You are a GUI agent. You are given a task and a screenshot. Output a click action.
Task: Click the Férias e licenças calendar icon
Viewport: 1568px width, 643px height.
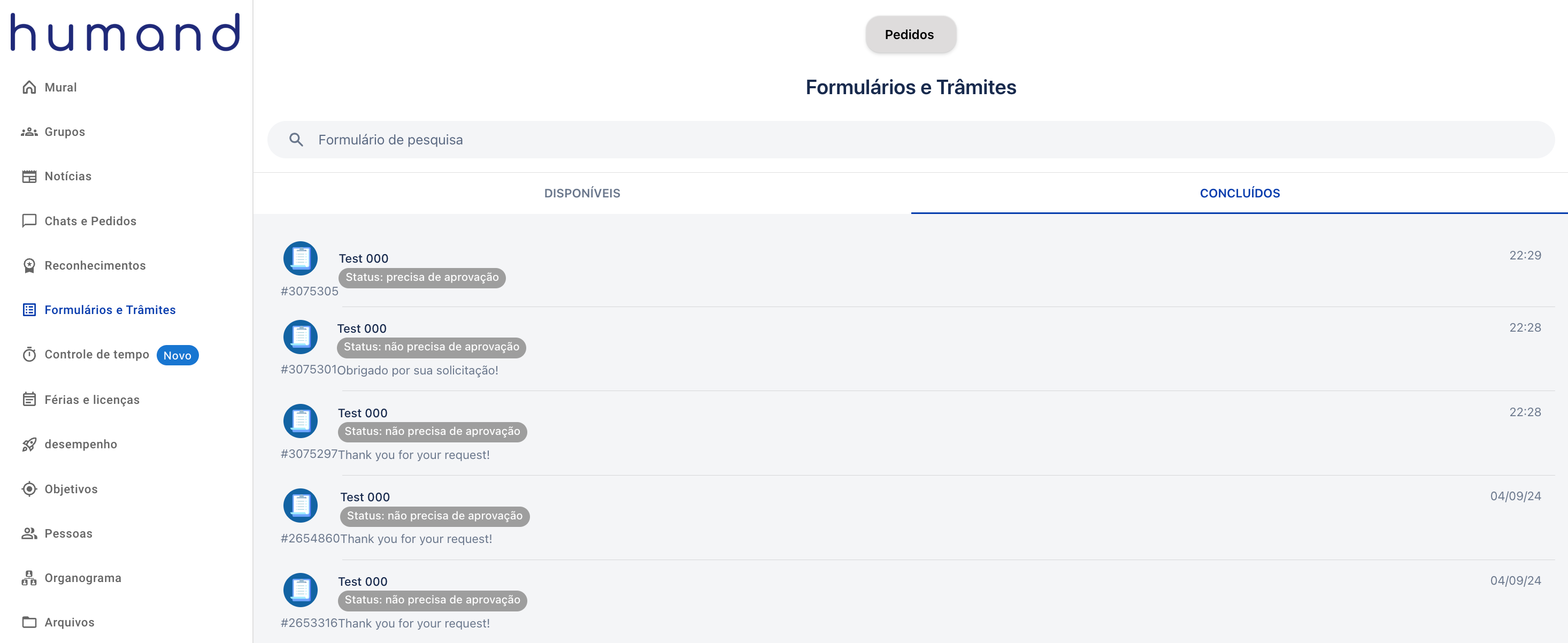29,400
